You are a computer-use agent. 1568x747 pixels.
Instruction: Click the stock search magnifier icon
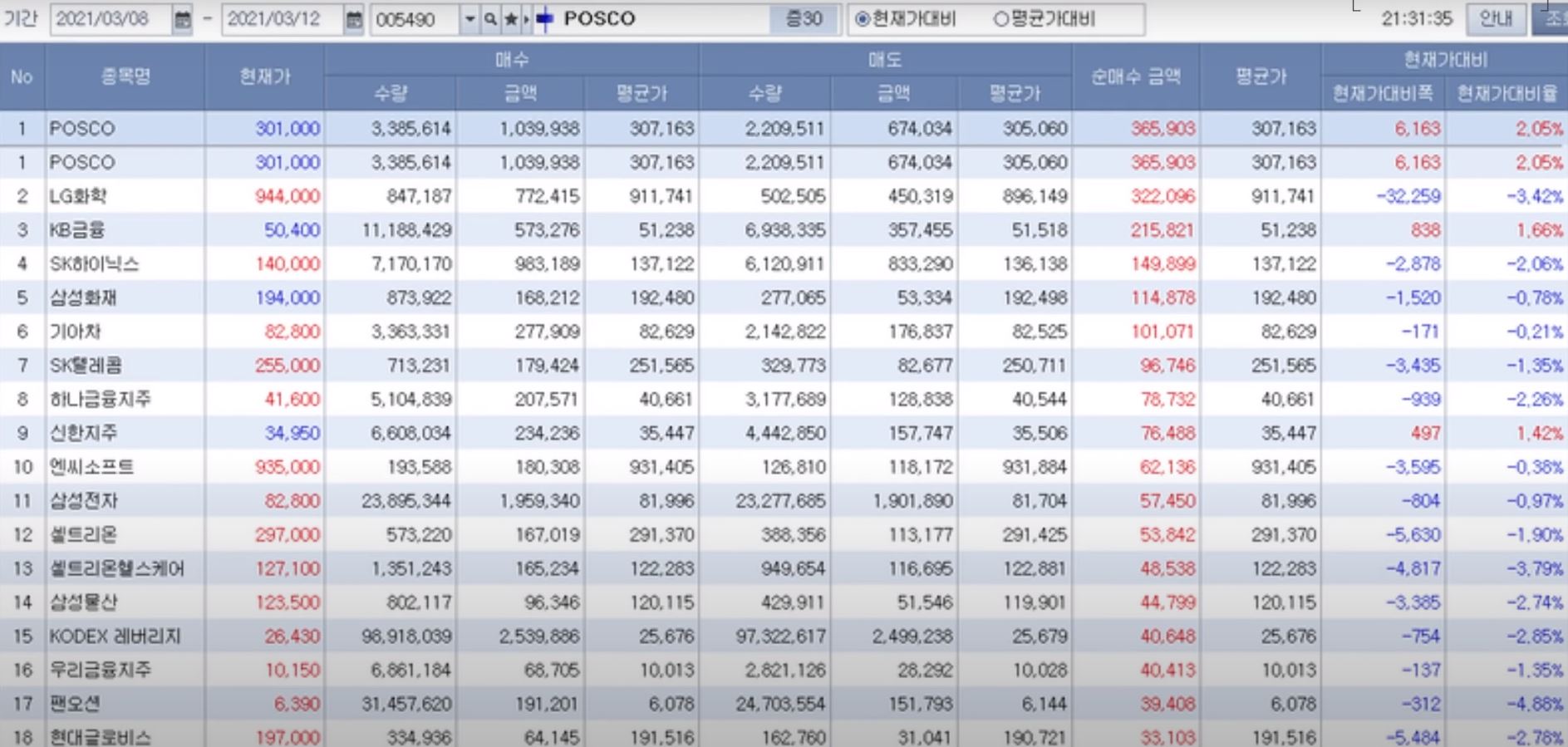(490, 19)
